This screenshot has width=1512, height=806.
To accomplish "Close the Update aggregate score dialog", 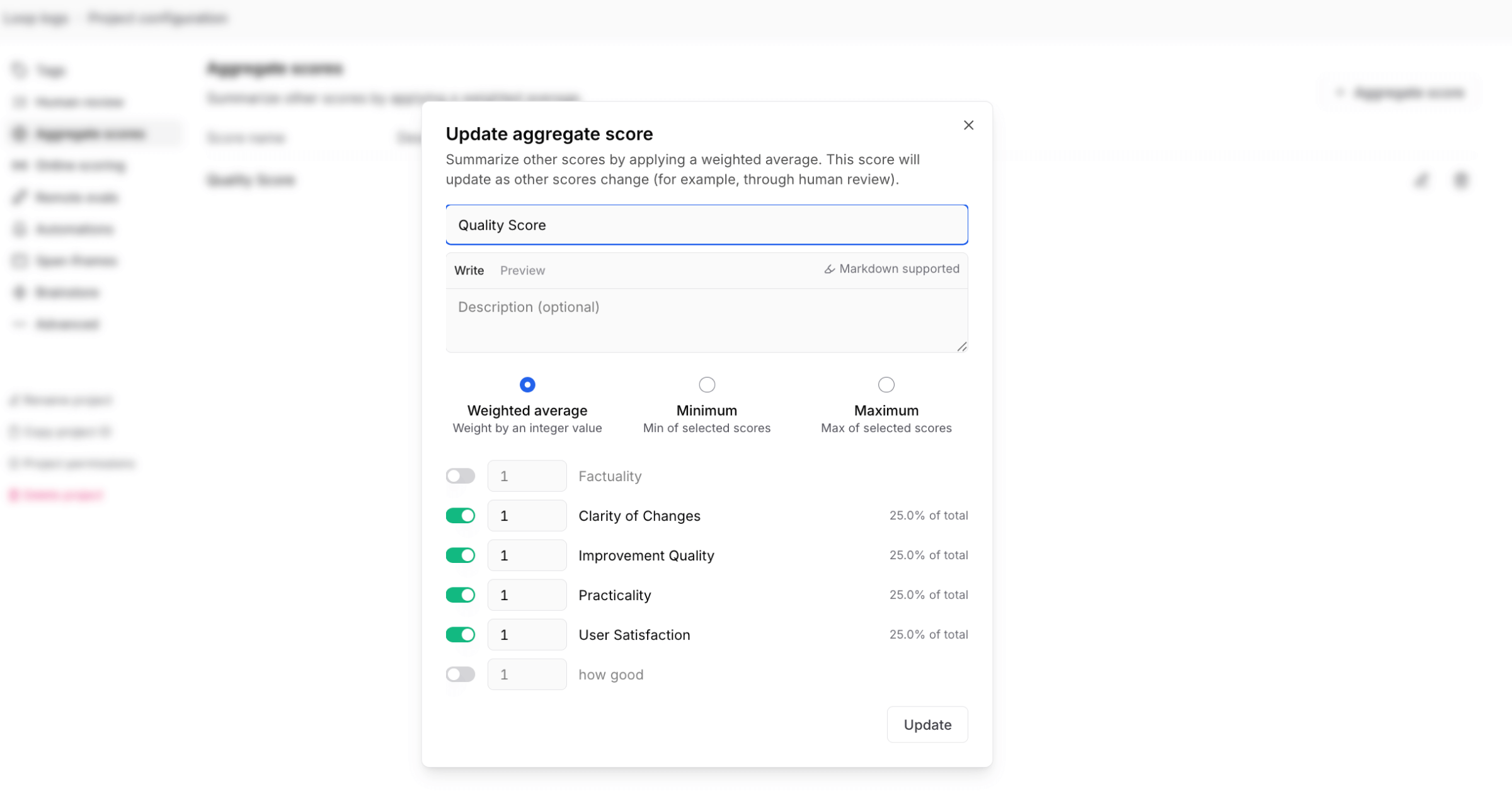I will click(x=968, y=125).
